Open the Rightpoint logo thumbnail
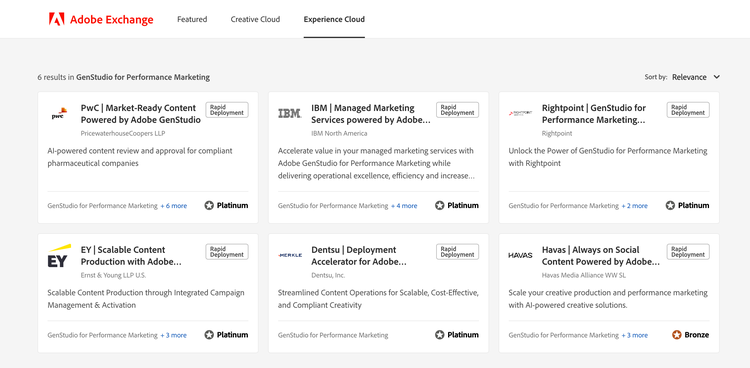The image size is (750, 368). [x=520, y=113]
